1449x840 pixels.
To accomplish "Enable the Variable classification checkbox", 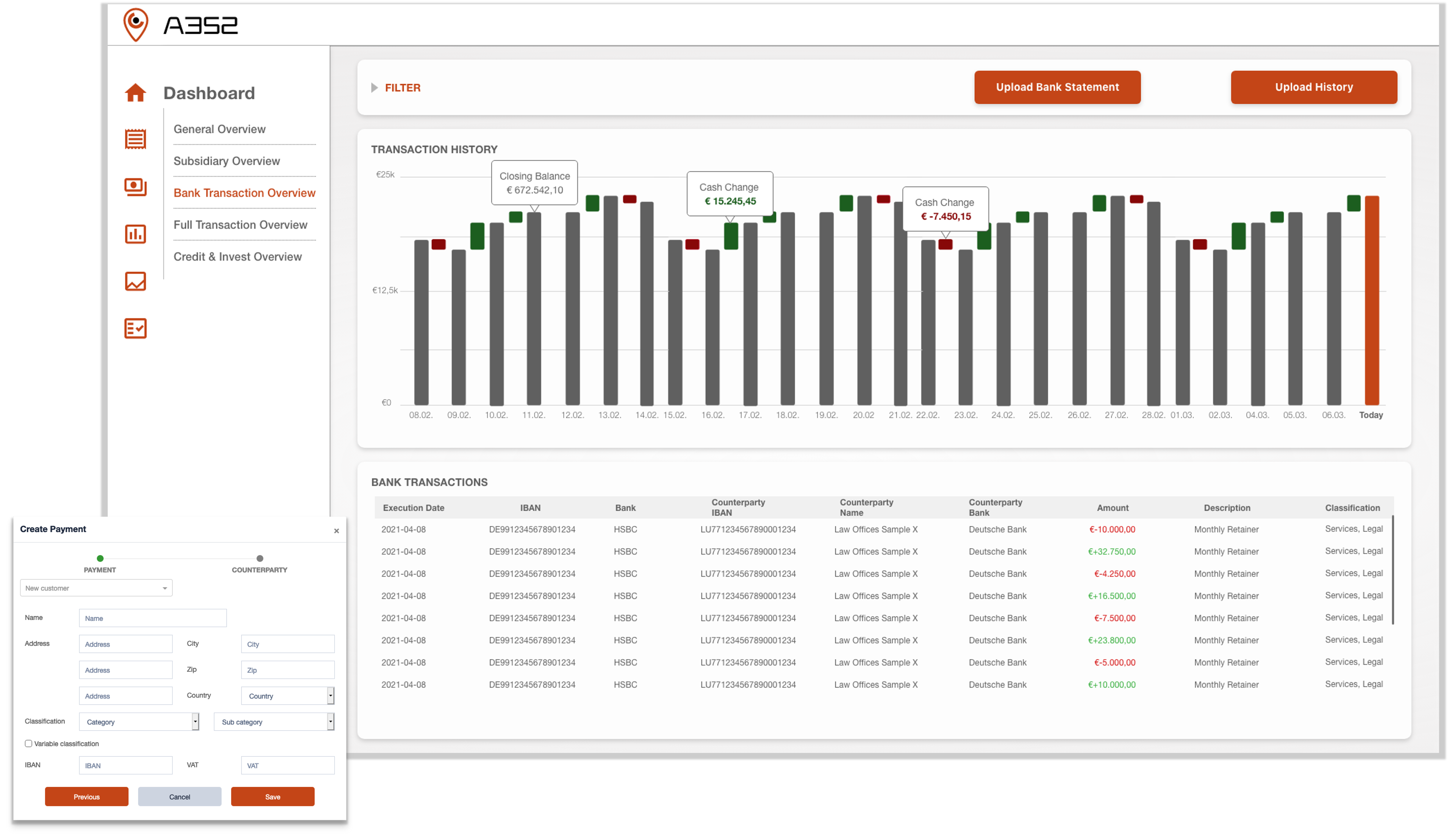I will [28, 743].
